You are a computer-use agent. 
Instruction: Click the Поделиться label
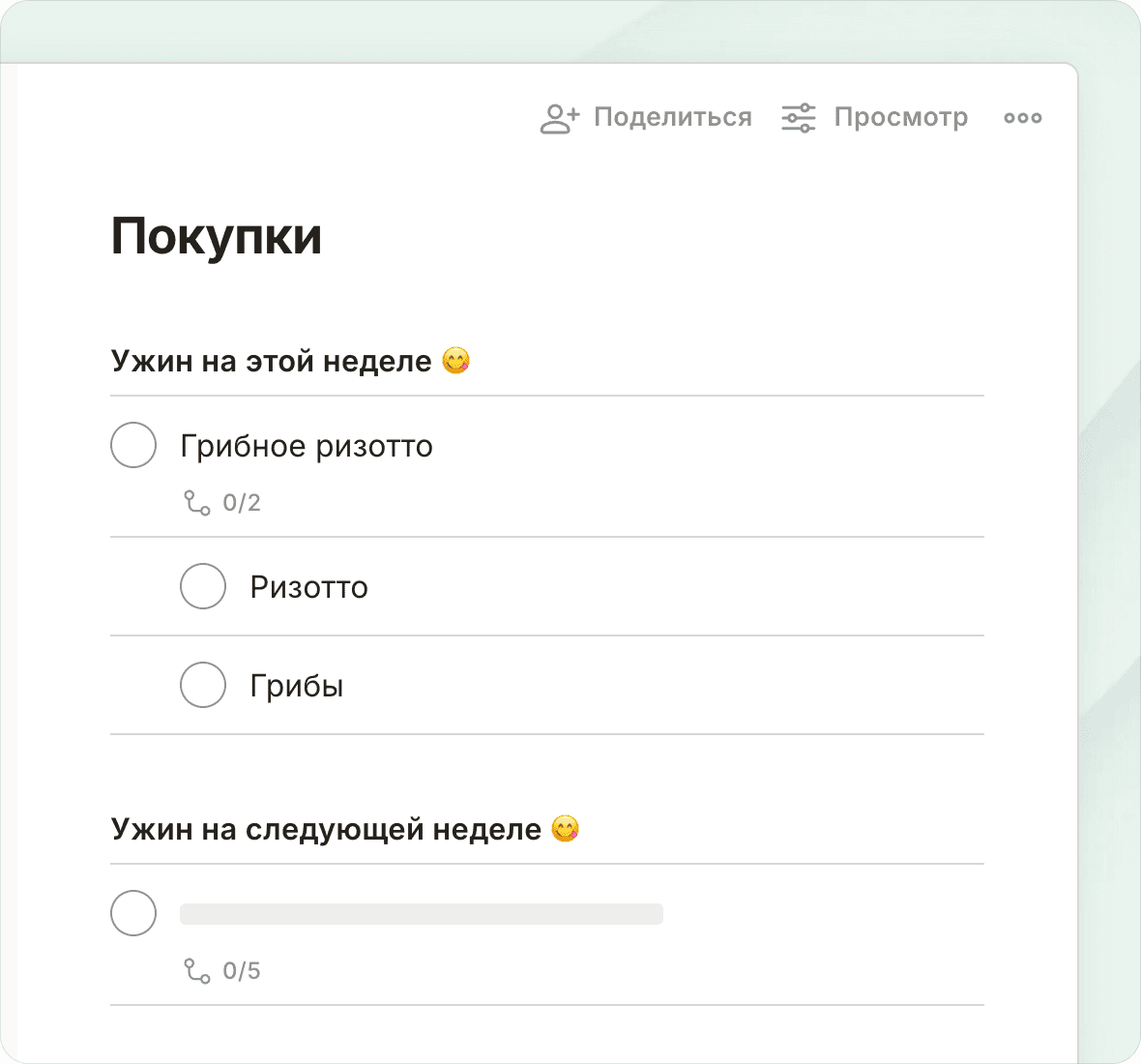[x=672, y=118]
